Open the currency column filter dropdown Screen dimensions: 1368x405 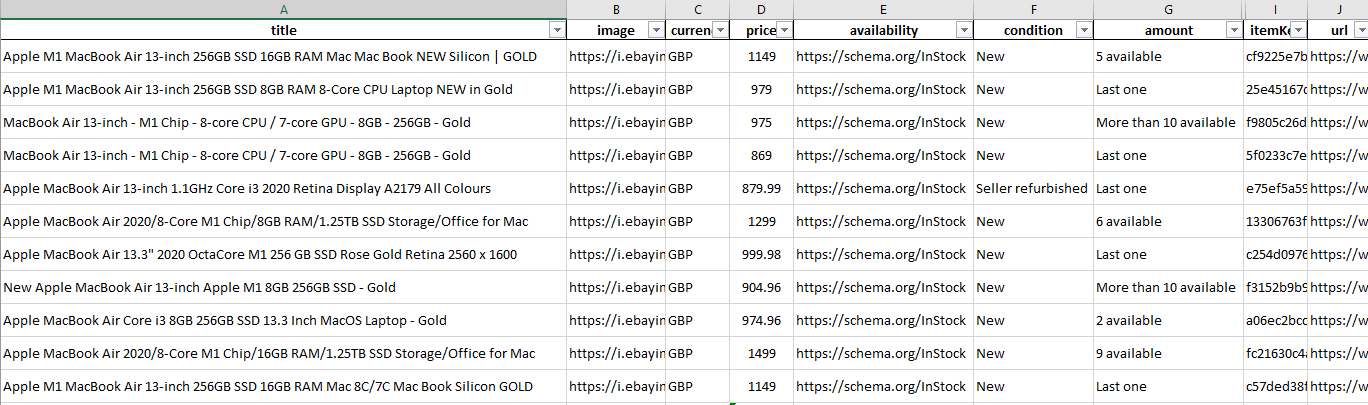pyautogui.click(x=721, y=31)
